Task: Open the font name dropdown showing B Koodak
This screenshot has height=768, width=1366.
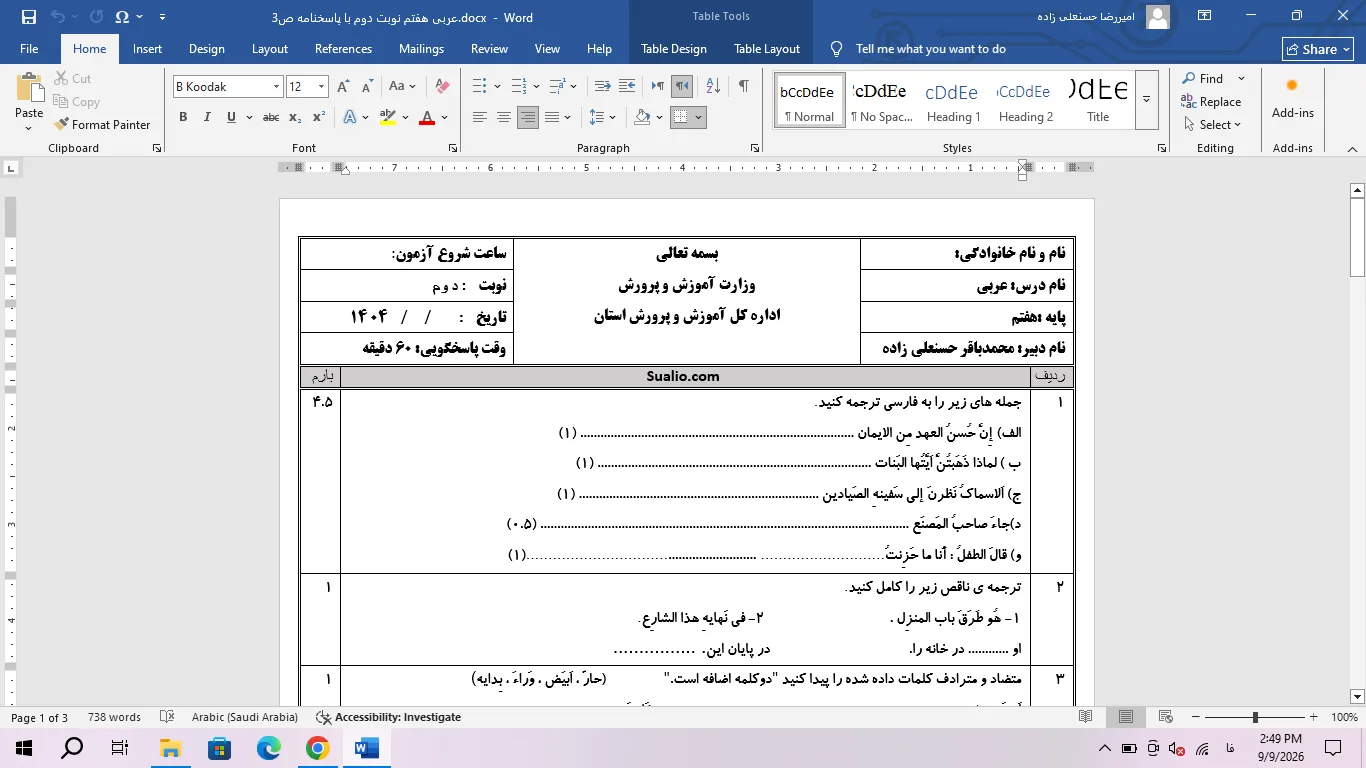Action: pos(276,87)
